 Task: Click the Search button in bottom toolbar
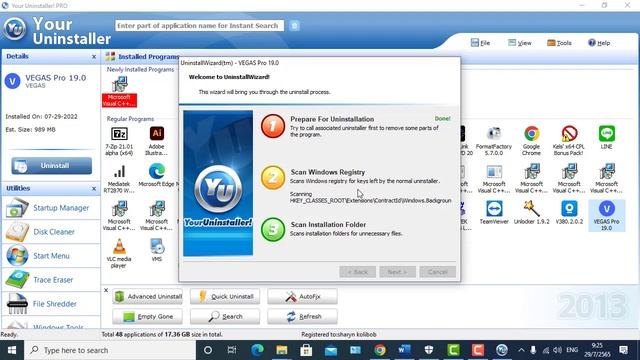[x=225, y=316]
